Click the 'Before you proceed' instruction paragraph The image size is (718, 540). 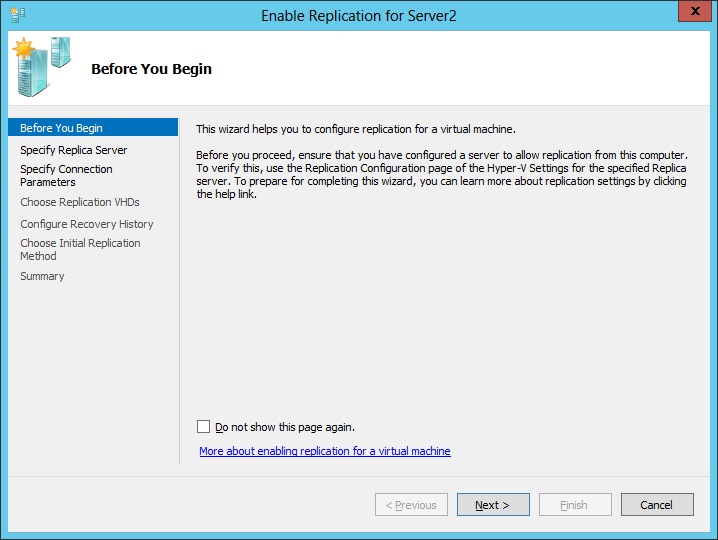(441, 175)
